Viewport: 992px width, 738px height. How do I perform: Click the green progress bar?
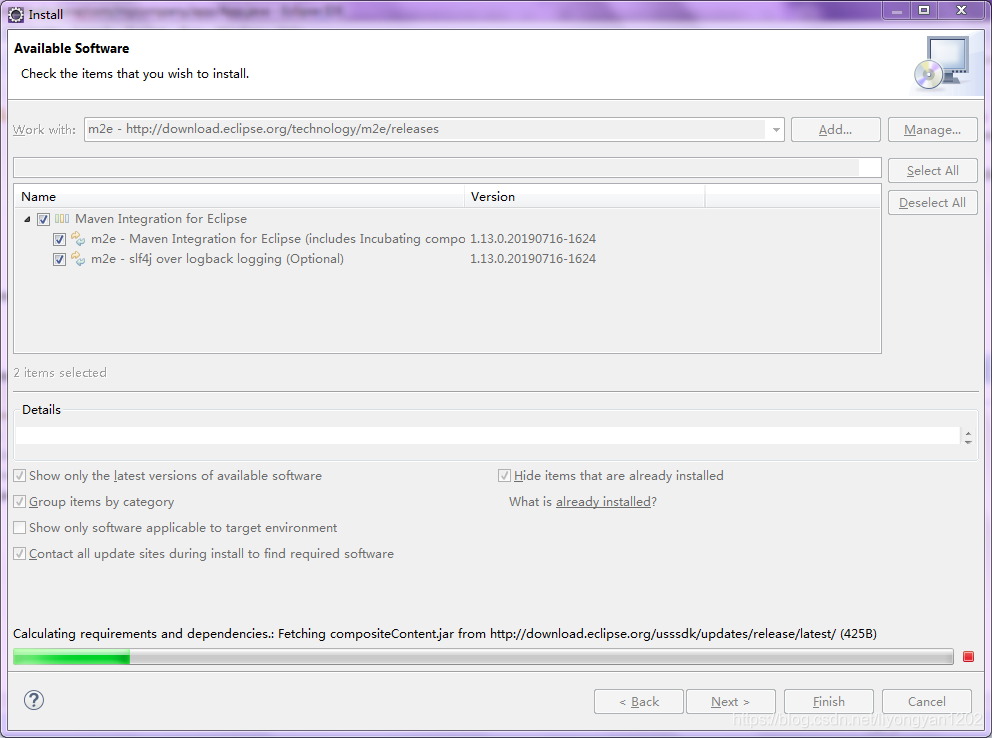pos(483,656)
